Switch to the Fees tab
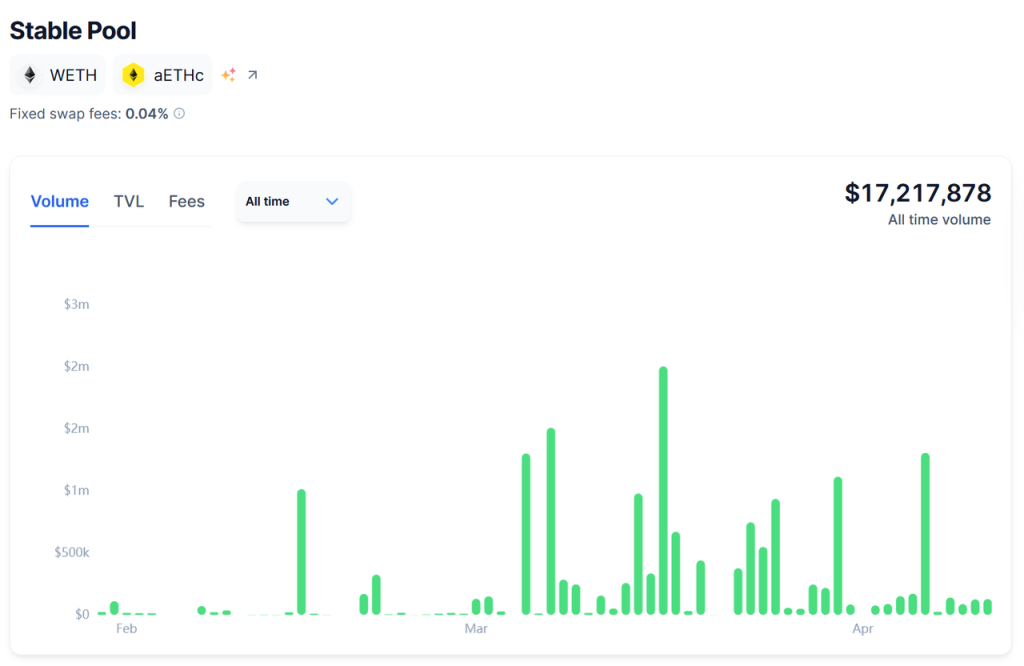Image resolution: width=1024 pixels, height=666 pixels. coord(186,202)
